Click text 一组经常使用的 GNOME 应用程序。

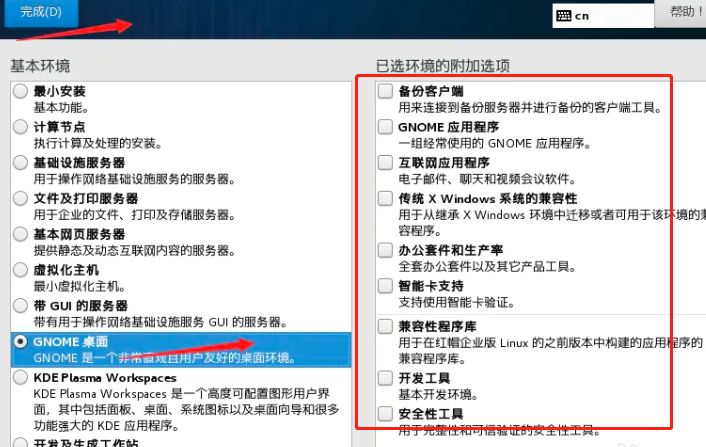[x=495, y=144]
